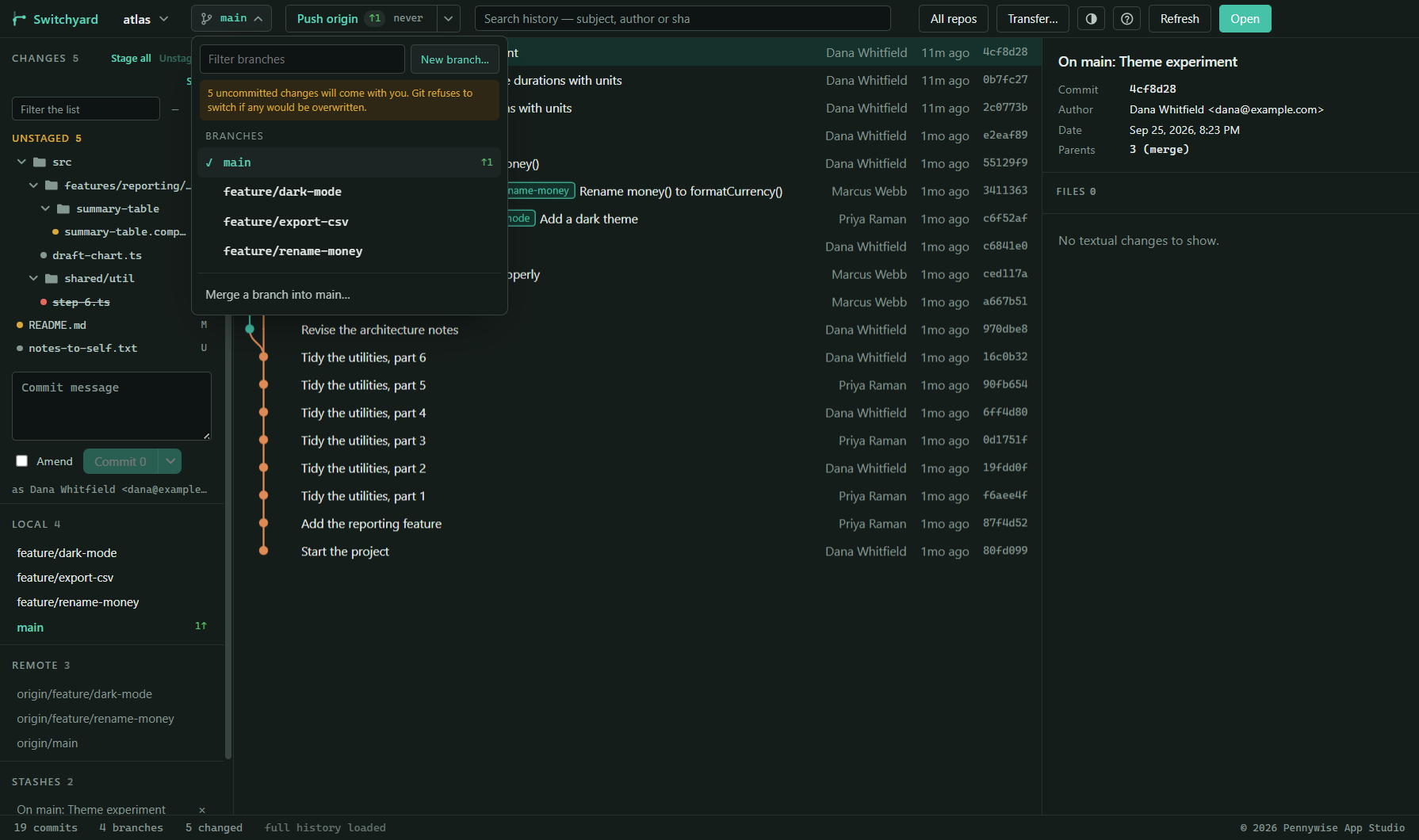Image resolution: width=1419 pixels, height=840 pixels.
Task: Click the graph node for 'Tidy the utilities, part 3'
Action: (x=263, y=440)
